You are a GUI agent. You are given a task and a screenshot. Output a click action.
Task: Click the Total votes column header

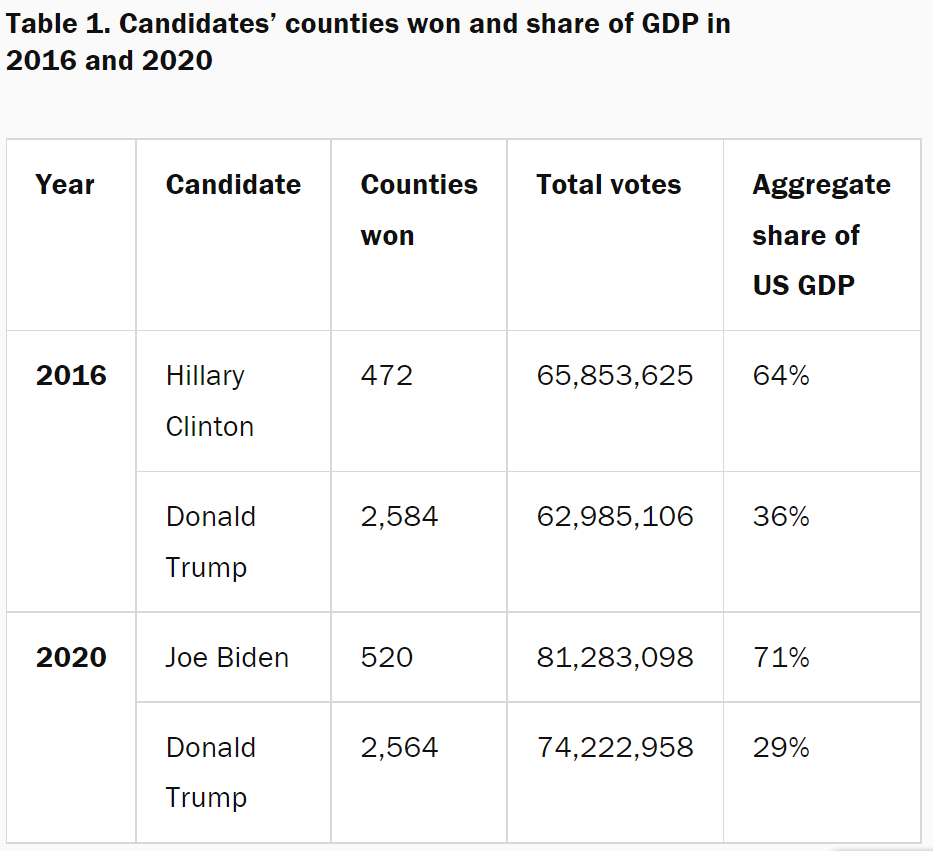tap(608, 185)
